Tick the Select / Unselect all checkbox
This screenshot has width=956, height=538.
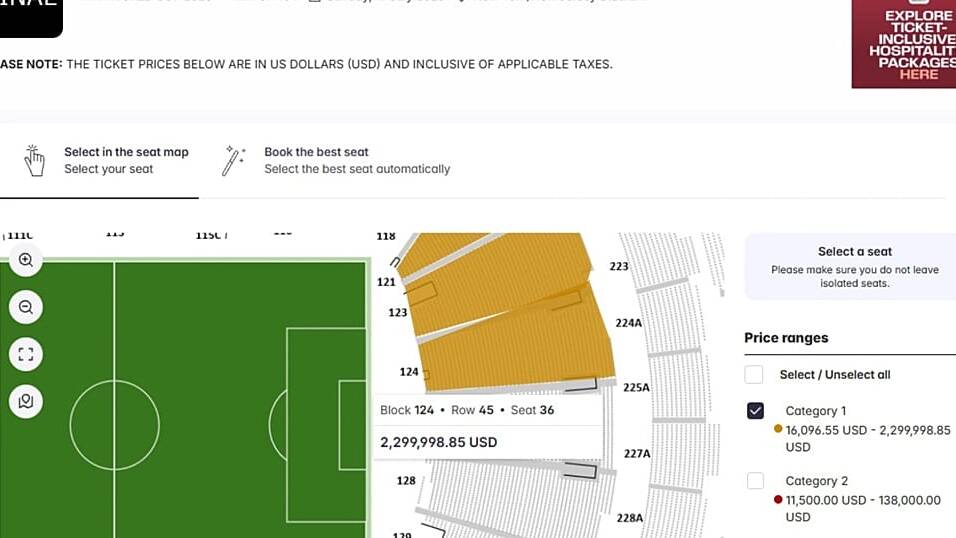pyautogui.click(x=755, y=375)
